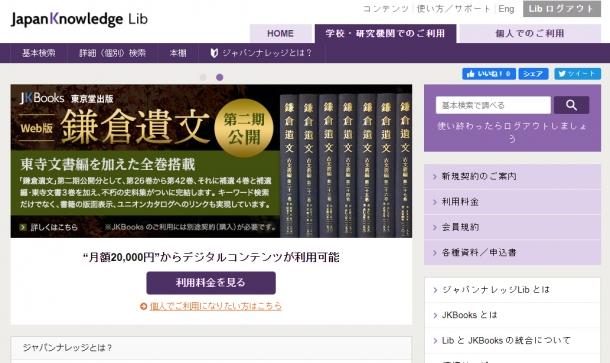Open 新規契約のご案内 chevron item

(x=512, y=177)
